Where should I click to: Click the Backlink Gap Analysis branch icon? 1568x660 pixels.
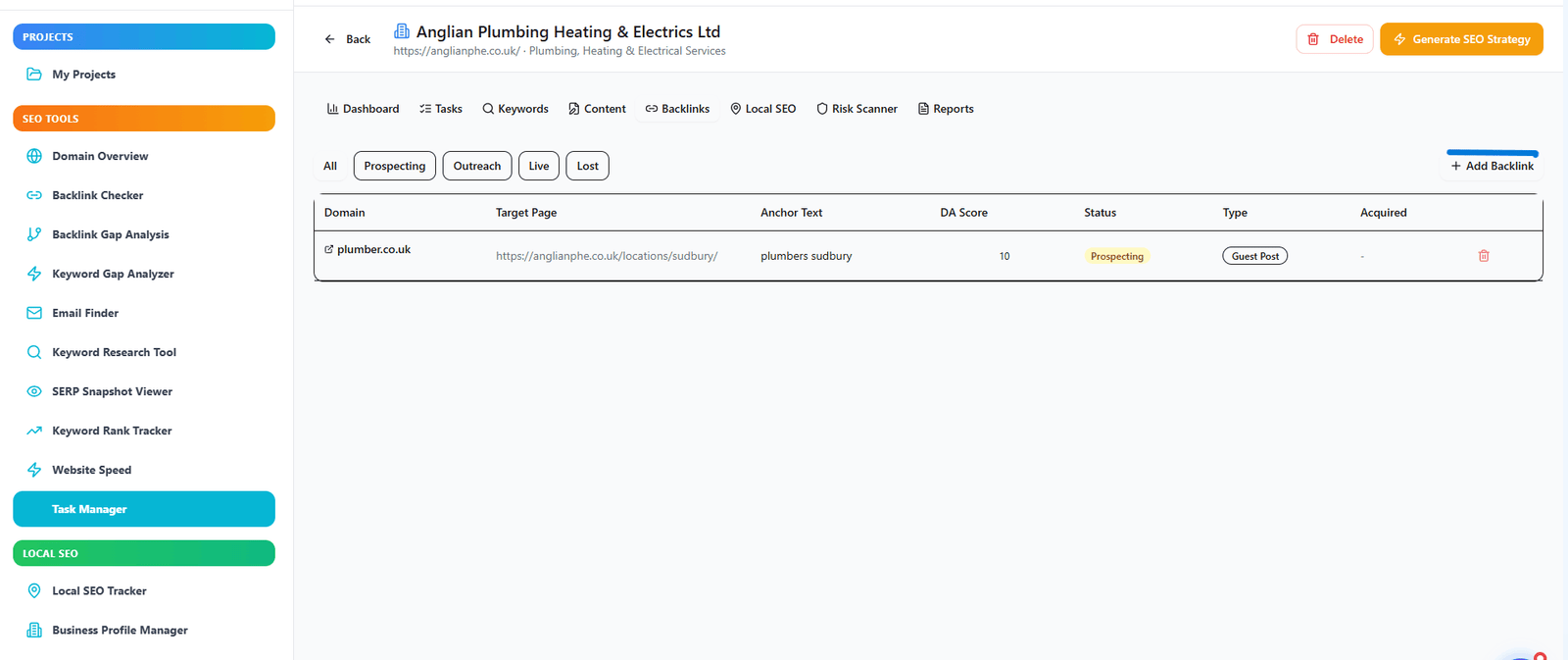[34, 234]
